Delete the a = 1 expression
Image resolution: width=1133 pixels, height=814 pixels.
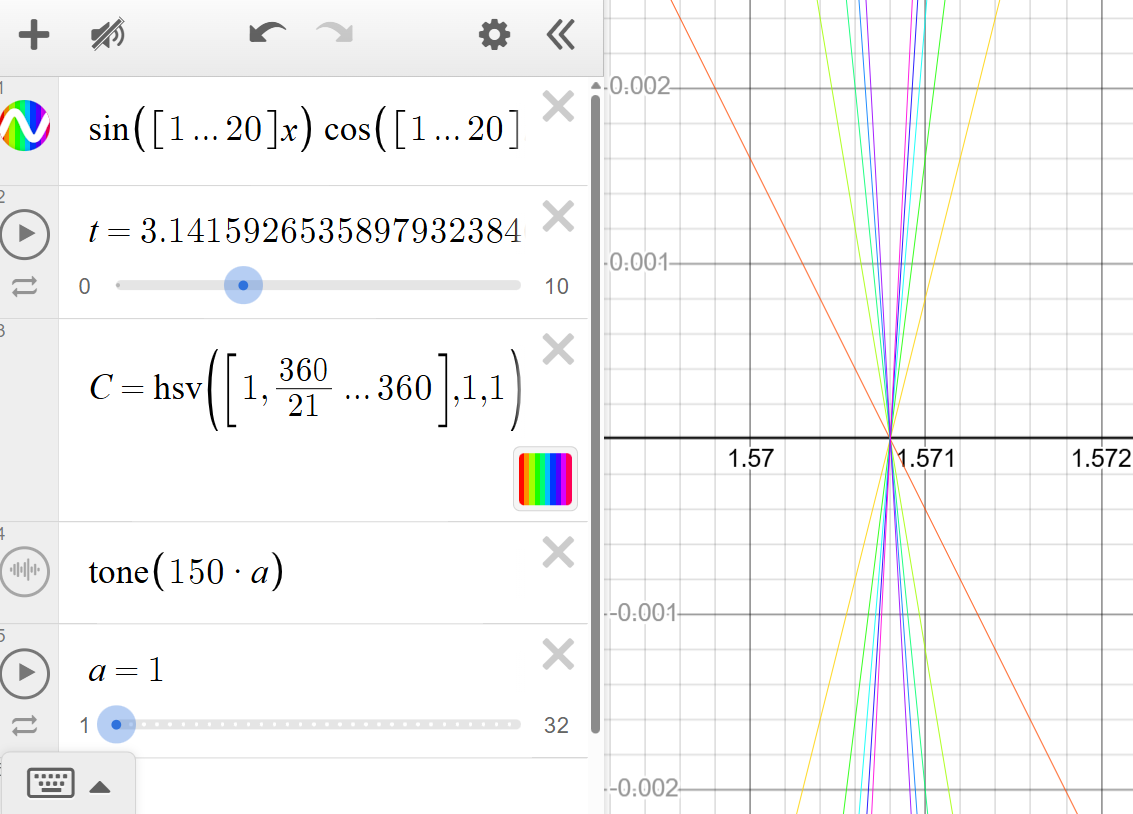click(x=557, y=654)
